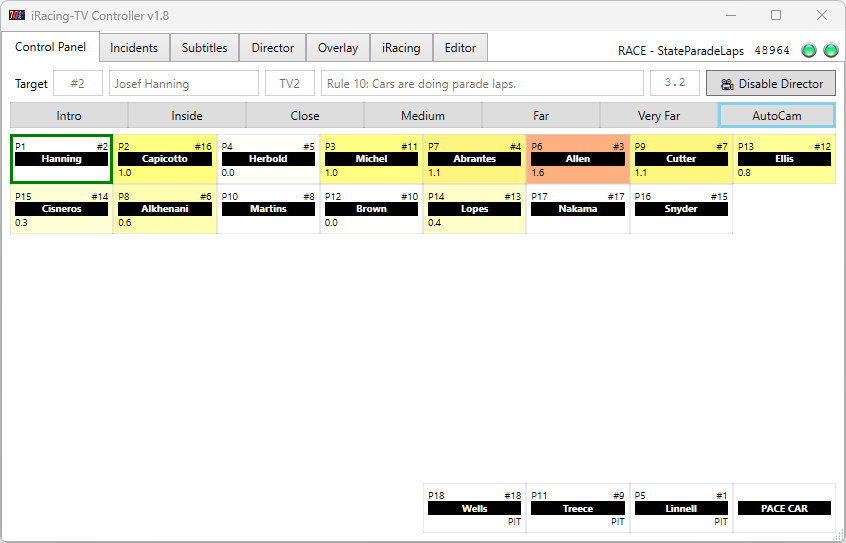
Task: Select the Very Far camera option
Action: [x=659, y=116]
